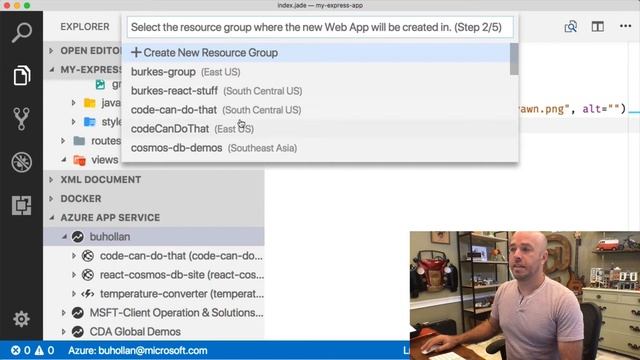
Task: Click the macOS red close window button
Action: (7, 6)
